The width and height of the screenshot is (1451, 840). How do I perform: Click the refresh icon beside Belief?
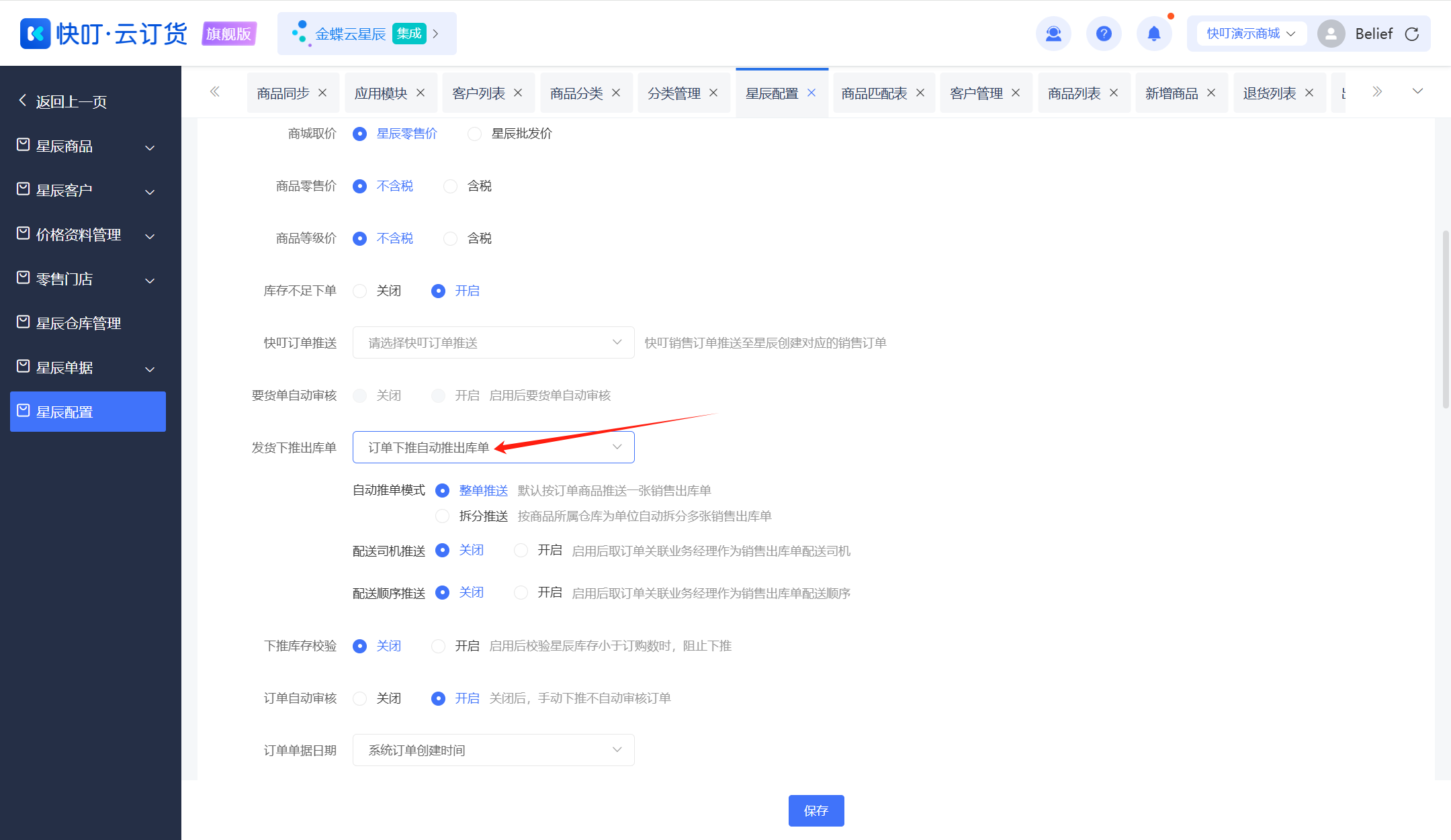pos(1412,34)
